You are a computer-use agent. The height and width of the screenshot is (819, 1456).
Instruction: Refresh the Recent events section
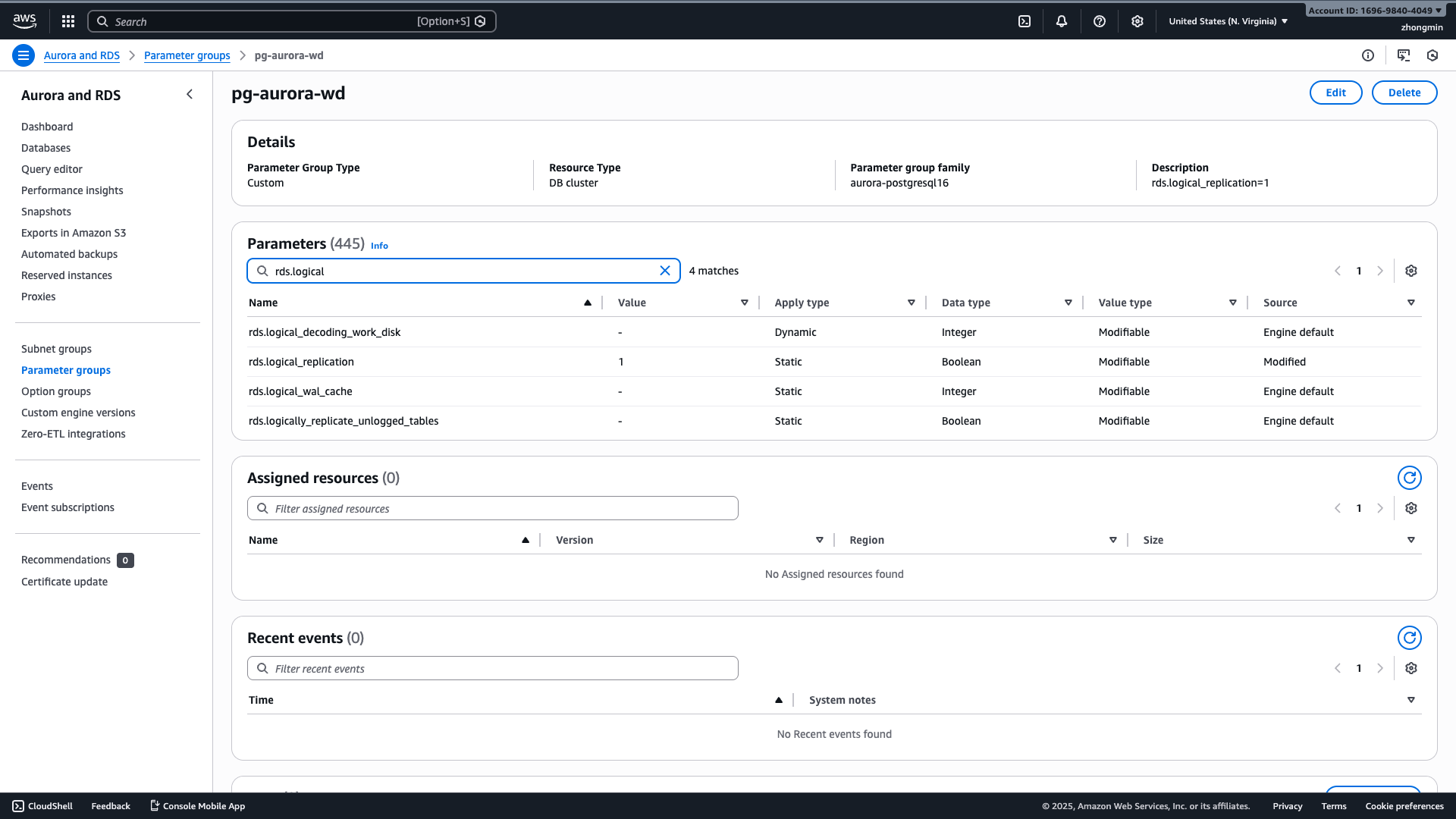click(x=1409, y=638)
